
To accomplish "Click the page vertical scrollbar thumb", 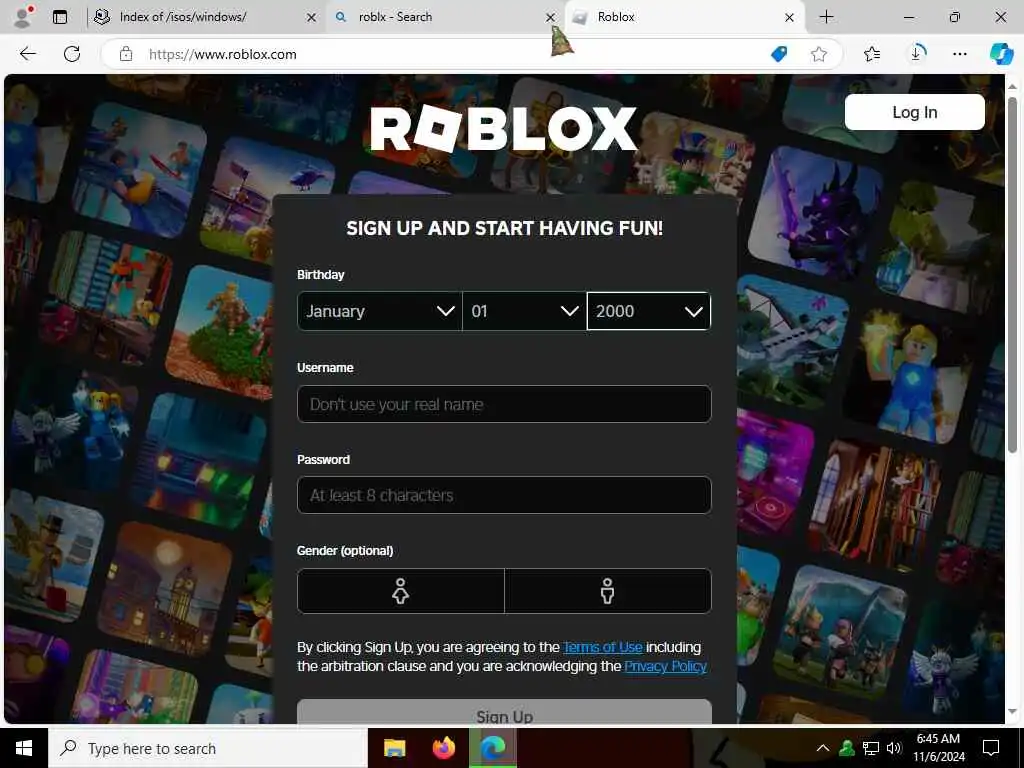I will tap(1012, 274).
